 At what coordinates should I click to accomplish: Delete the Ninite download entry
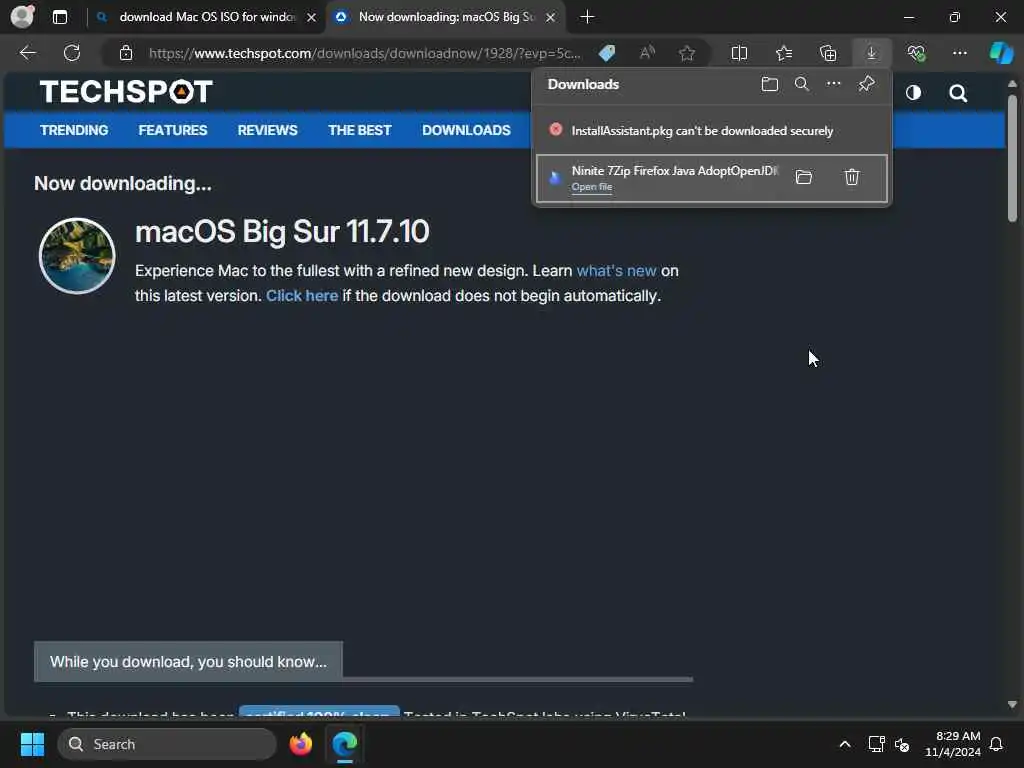tap(852, 177)
